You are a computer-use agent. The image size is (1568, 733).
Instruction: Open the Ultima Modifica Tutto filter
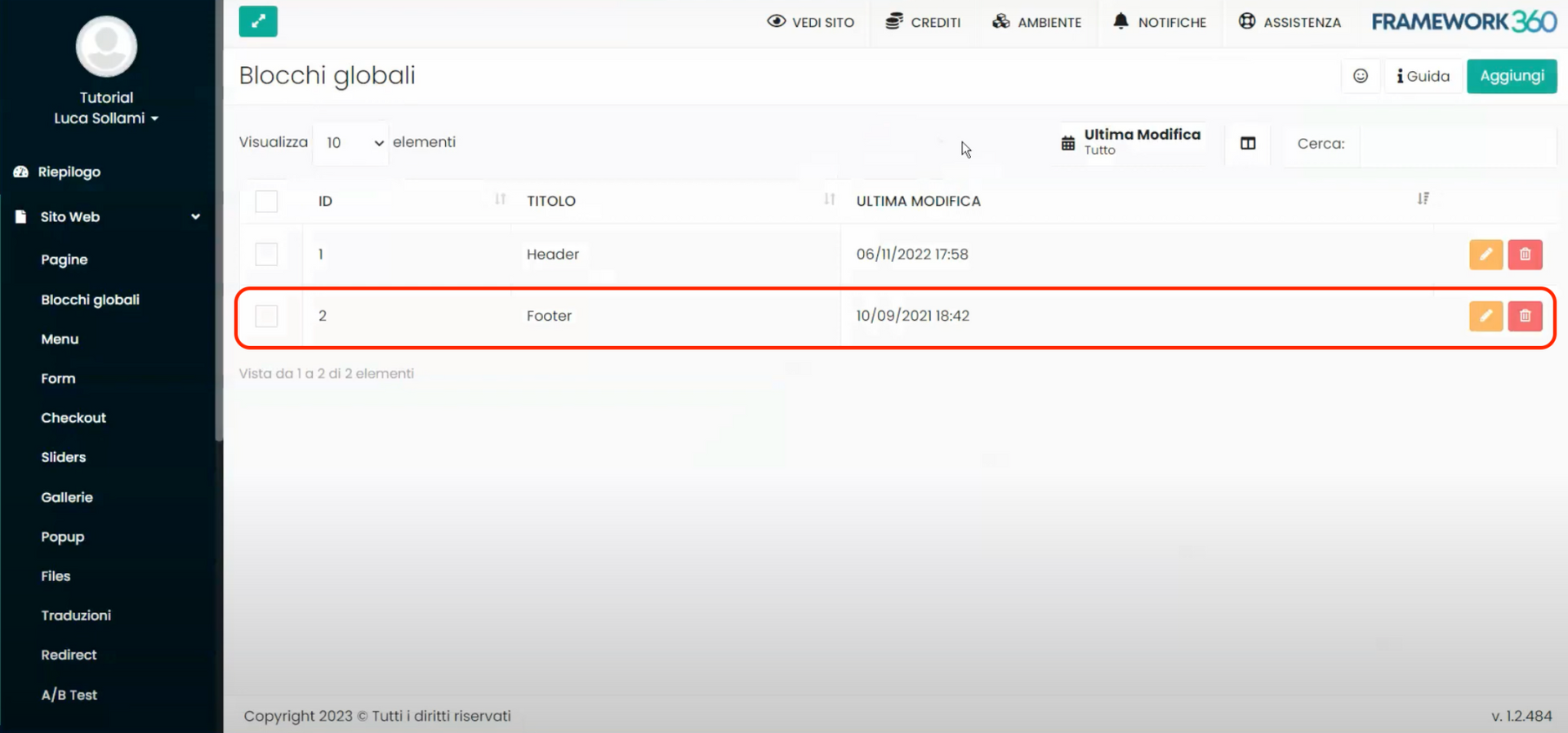pyautogui.click(x=1134, y=142)
